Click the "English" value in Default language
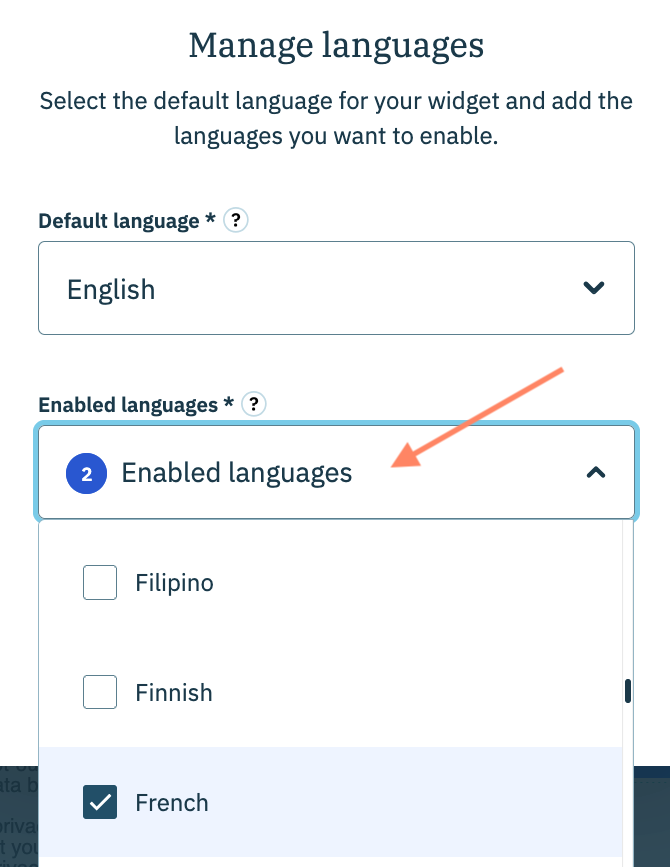 click(111, 290)
